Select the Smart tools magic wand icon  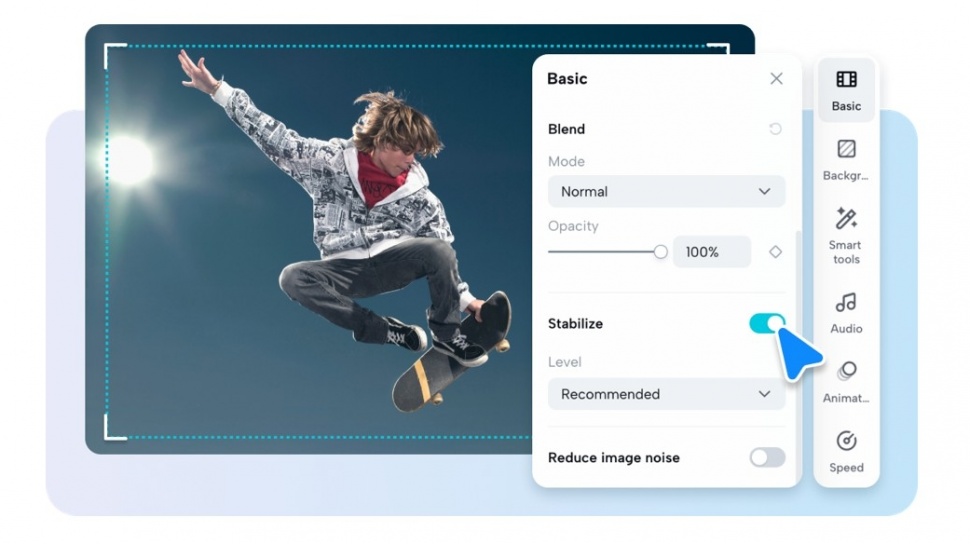[x=846, y=218]
